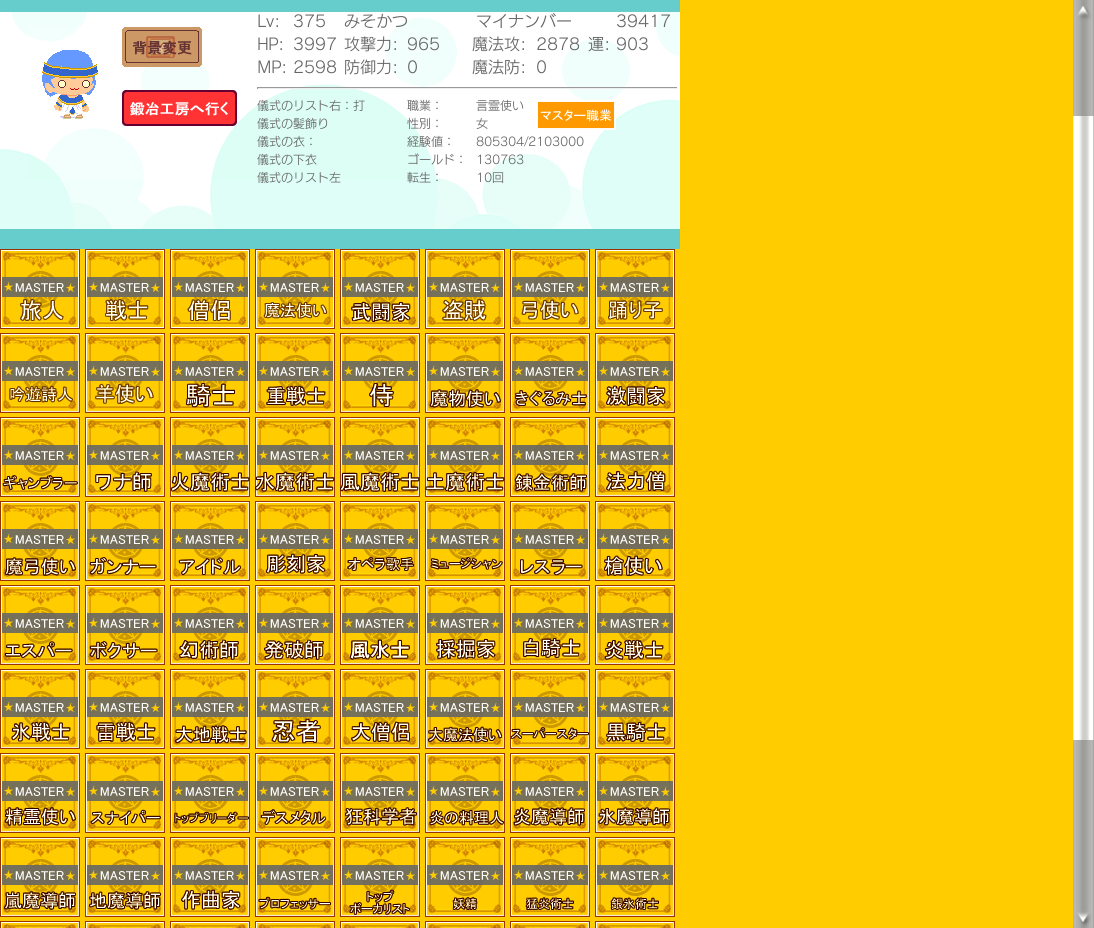Click the scrollbar up arrow
This screenshot has height=928, width=1094.
click(x=1083, y=10)
